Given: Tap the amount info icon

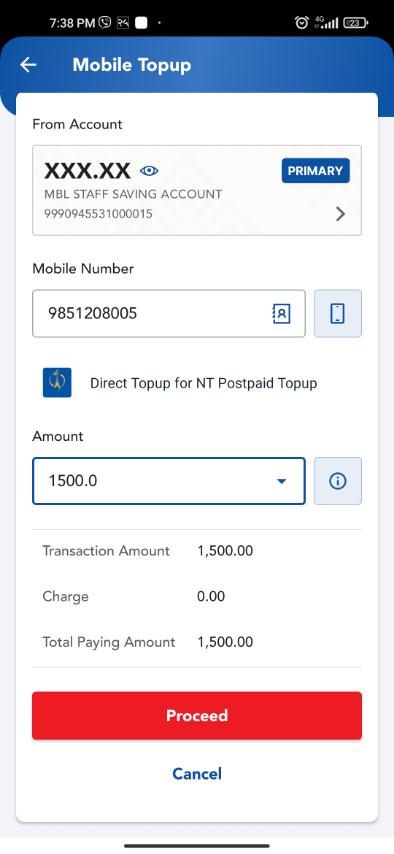Looking at the screenshot, I should [338, 481].
